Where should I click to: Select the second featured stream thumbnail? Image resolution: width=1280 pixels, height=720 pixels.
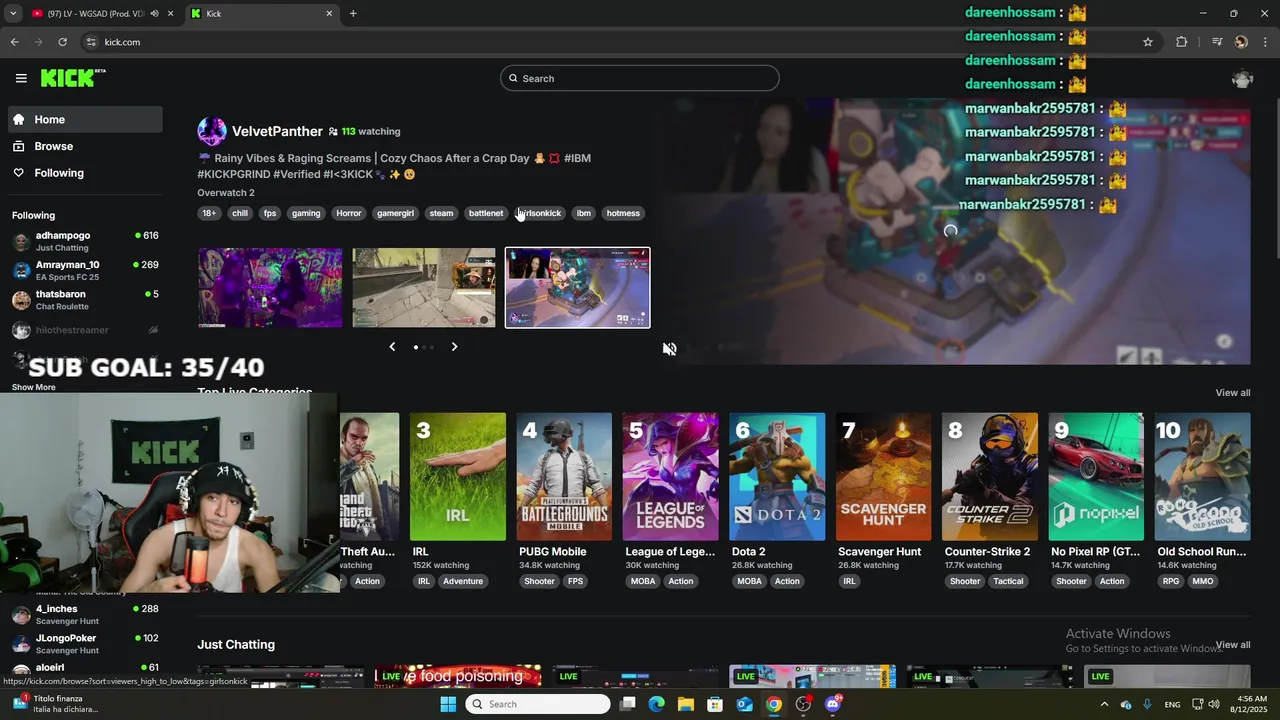point(424,288)
